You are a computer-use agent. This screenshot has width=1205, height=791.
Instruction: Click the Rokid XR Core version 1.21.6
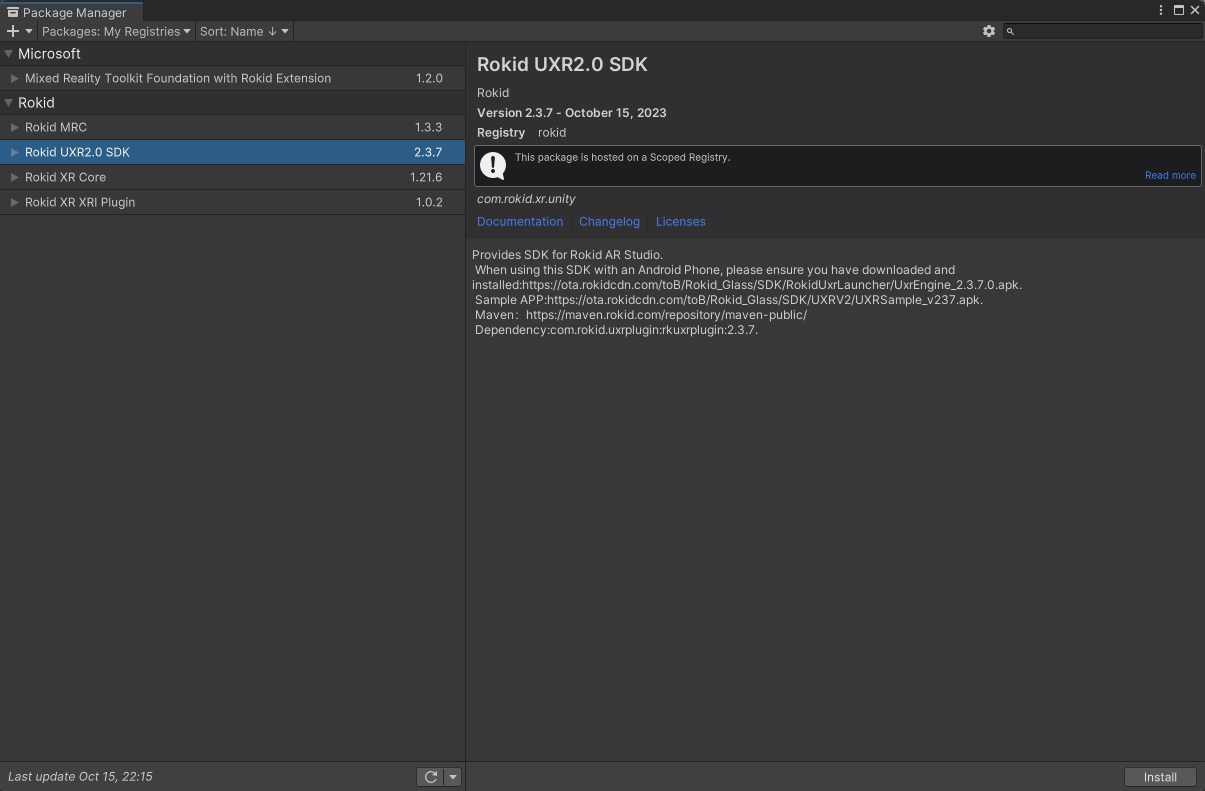[x=426, y=177]
